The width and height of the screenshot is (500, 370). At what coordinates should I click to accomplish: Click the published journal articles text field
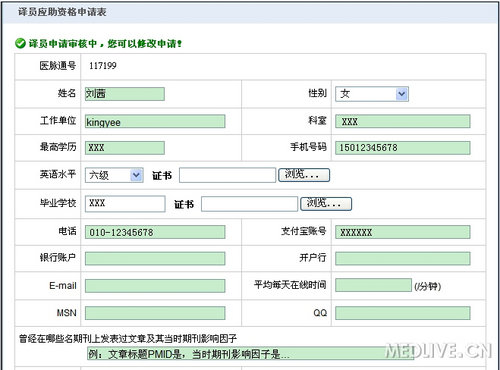(x=250, y=353)
